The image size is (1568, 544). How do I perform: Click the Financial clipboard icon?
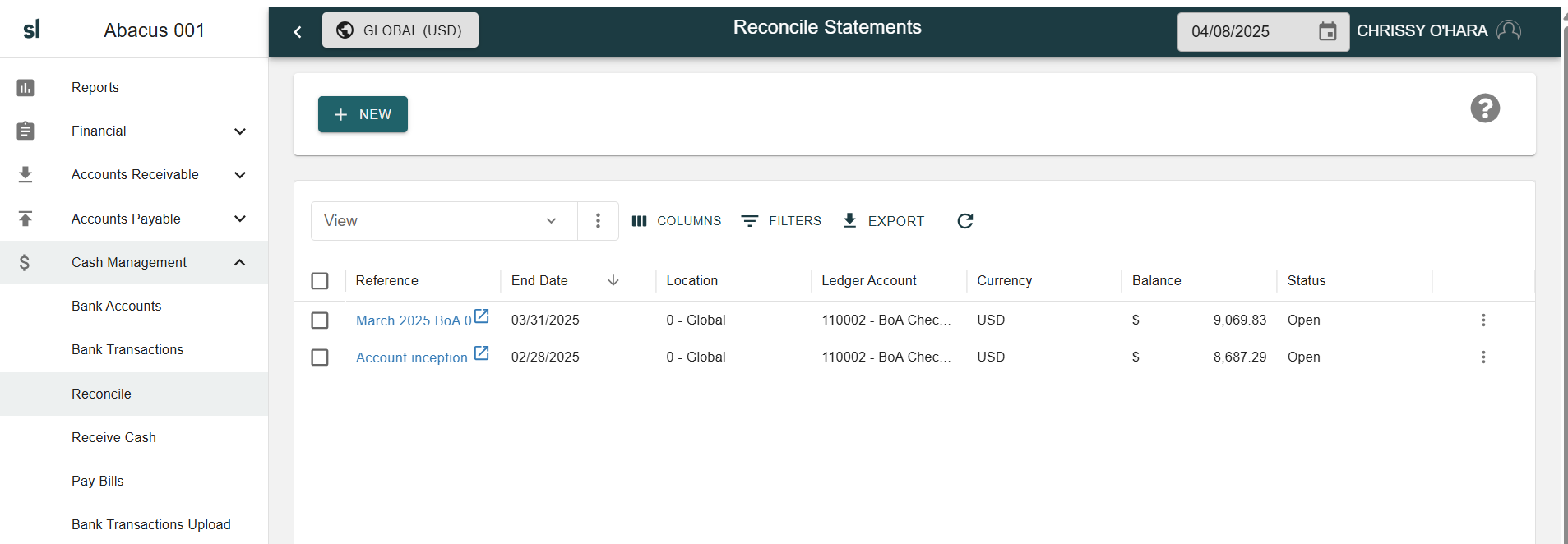[x=25, y=131]
